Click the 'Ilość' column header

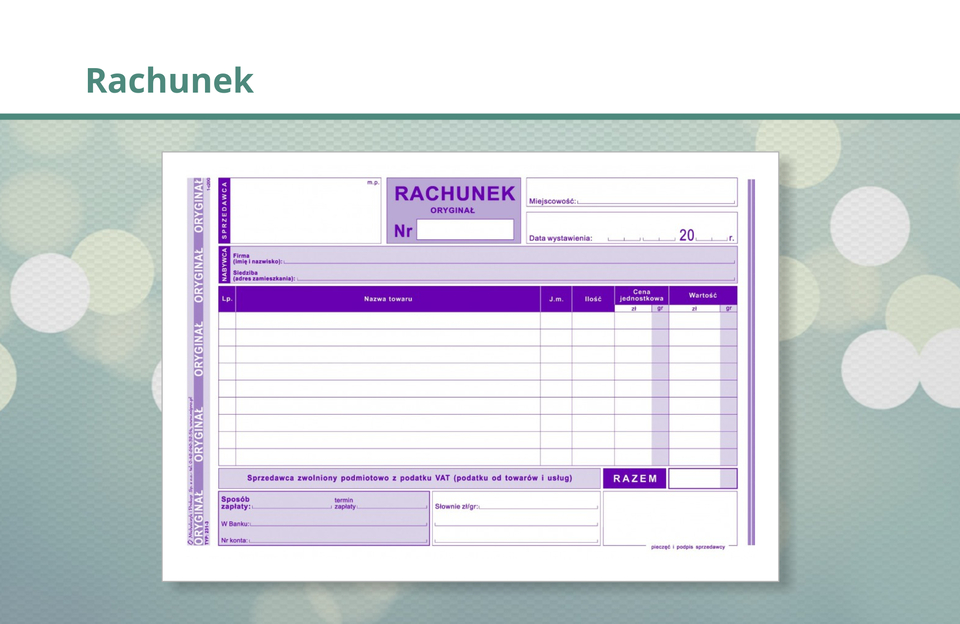(593, 299)
